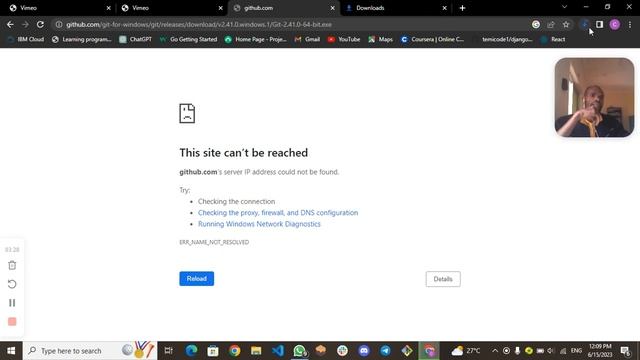View site information icon in address bar
This screenshot has width=640, height=360.
click(x=59, y=24)
